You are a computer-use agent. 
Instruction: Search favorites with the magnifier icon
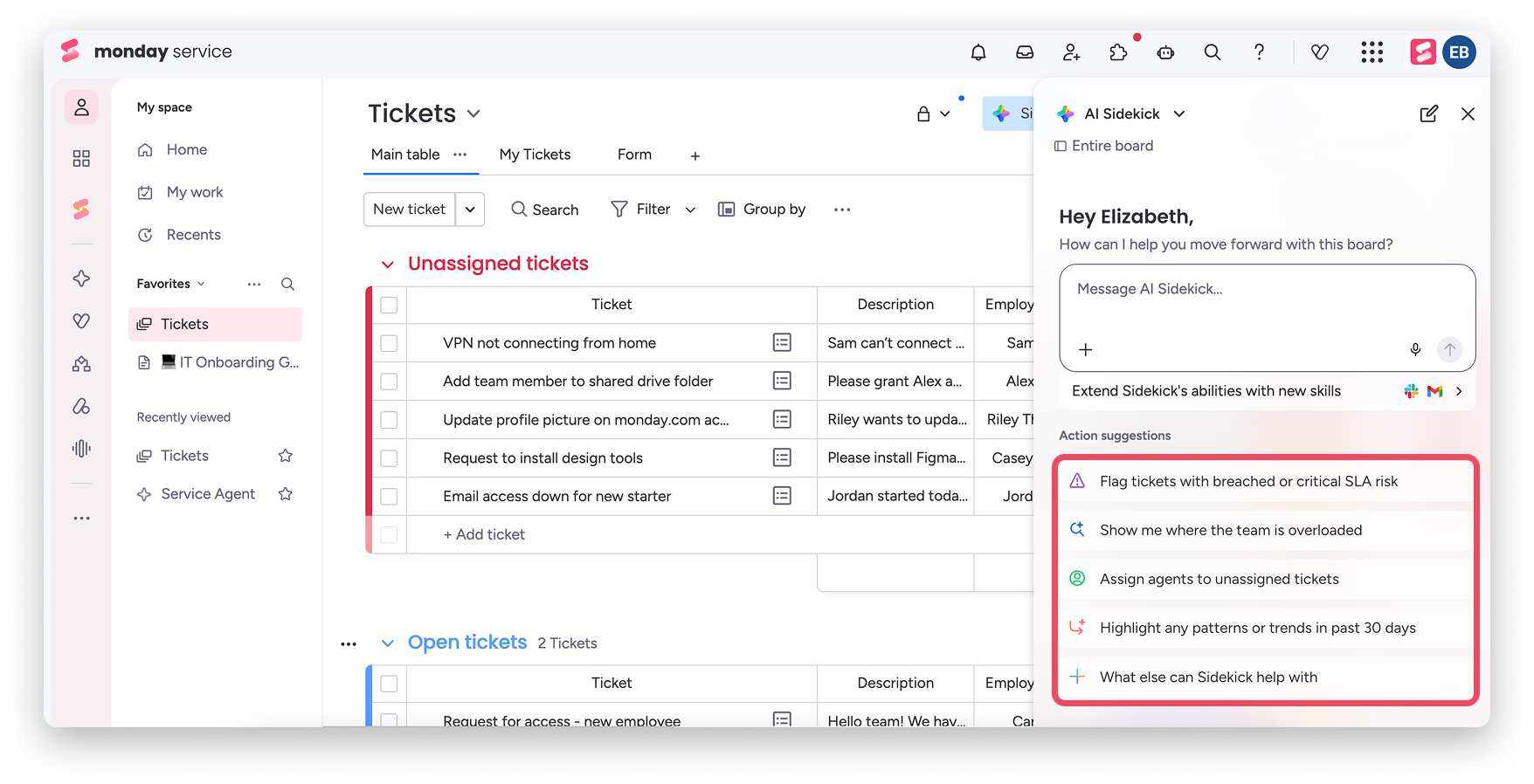287,284
